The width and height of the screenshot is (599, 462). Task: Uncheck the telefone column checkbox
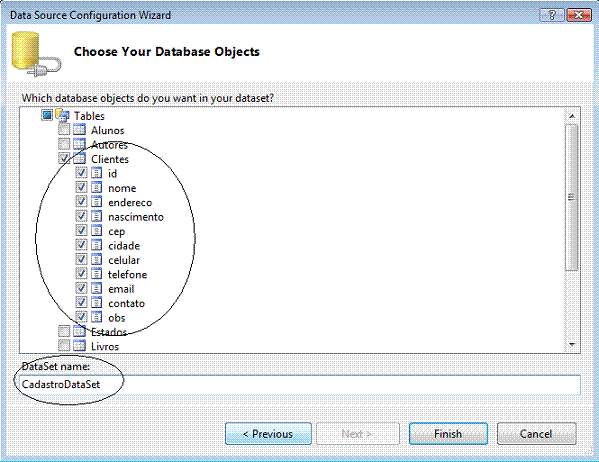click(81, 274)
